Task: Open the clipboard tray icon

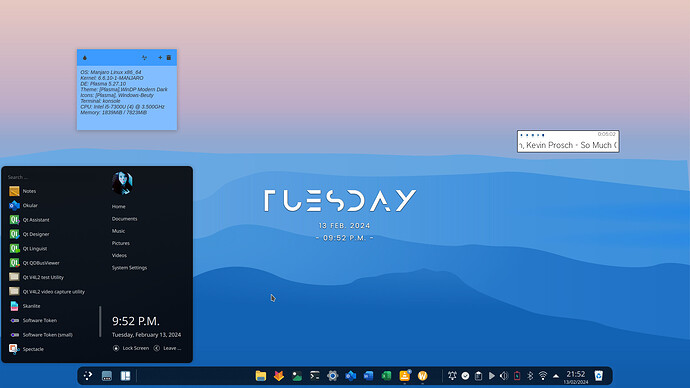Action: click(x=478, y=376)
